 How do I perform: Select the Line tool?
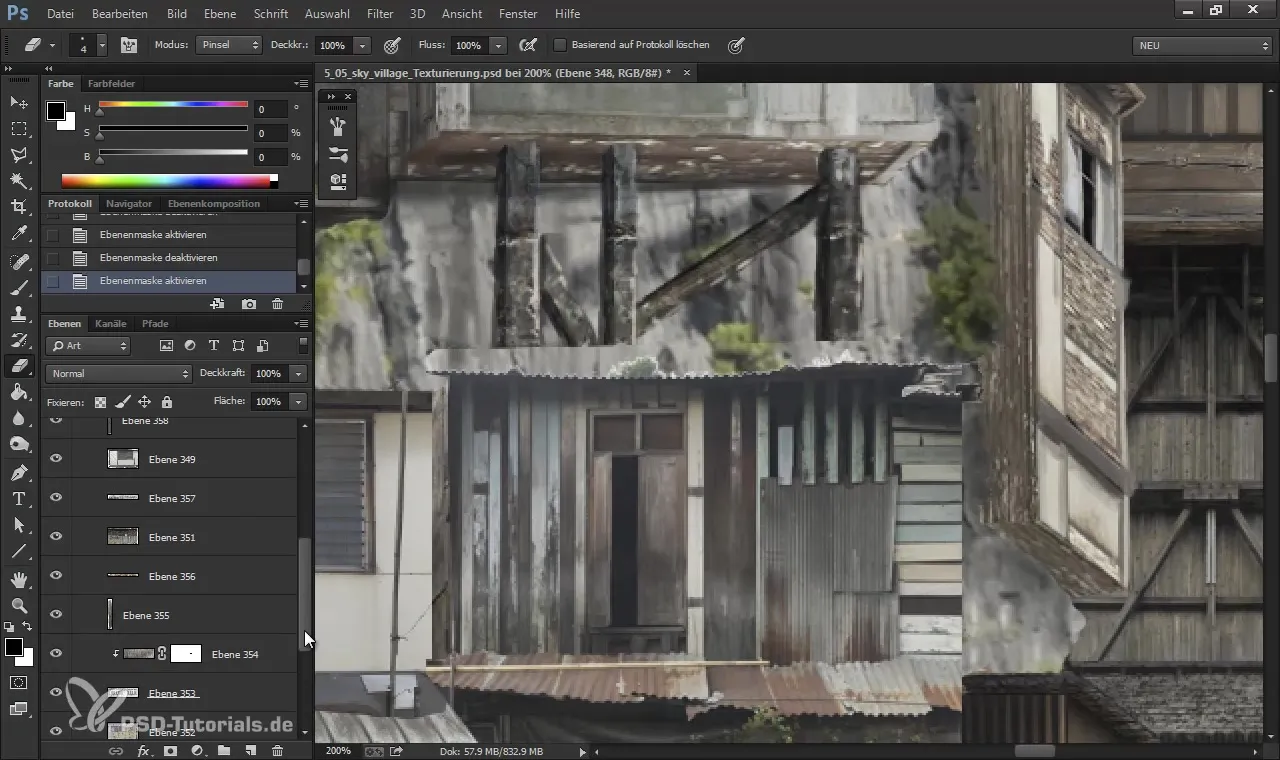tap(19, 551)
